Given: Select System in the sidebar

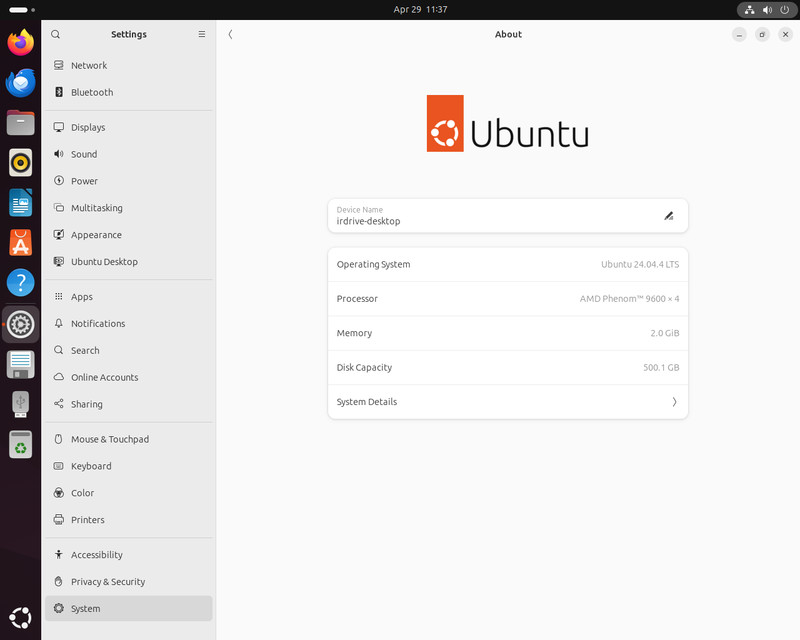Looking at the screenshot, I should [129, 608].
